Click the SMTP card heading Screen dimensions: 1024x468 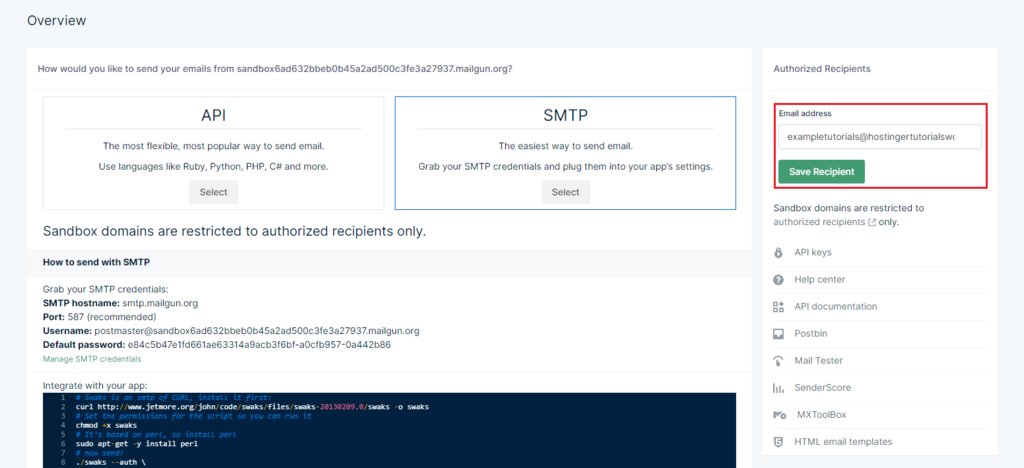566,116
